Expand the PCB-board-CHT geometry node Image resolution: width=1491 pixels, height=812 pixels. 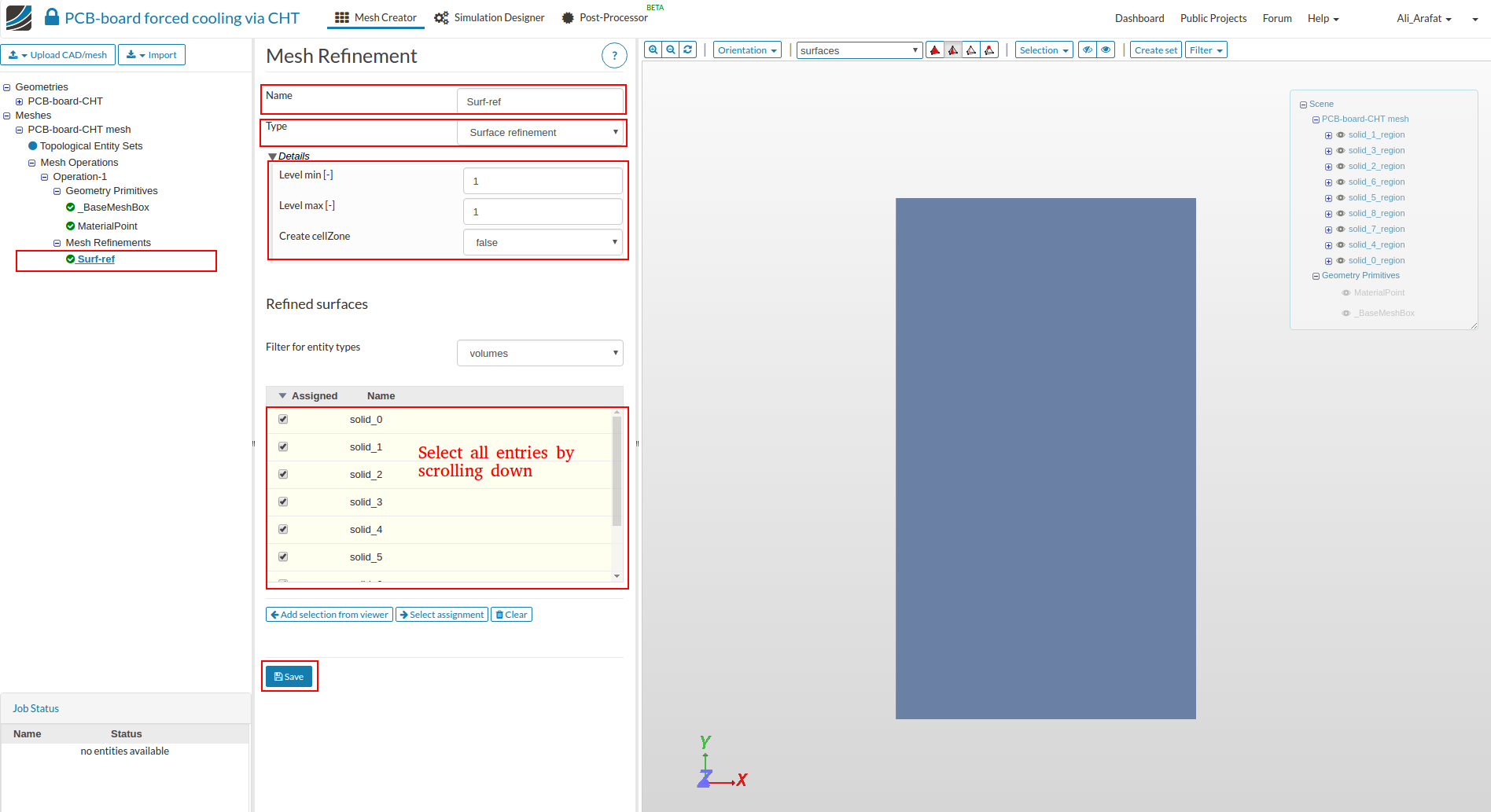[20, 101]
